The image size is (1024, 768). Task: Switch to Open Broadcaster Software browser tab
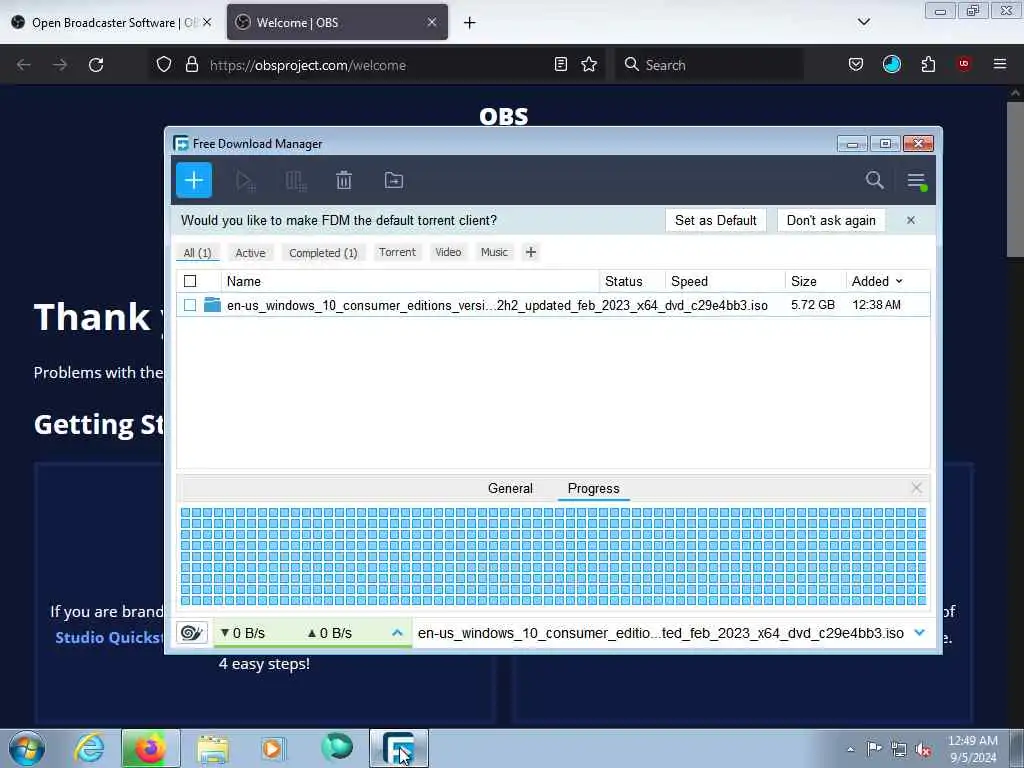(111, 23)
